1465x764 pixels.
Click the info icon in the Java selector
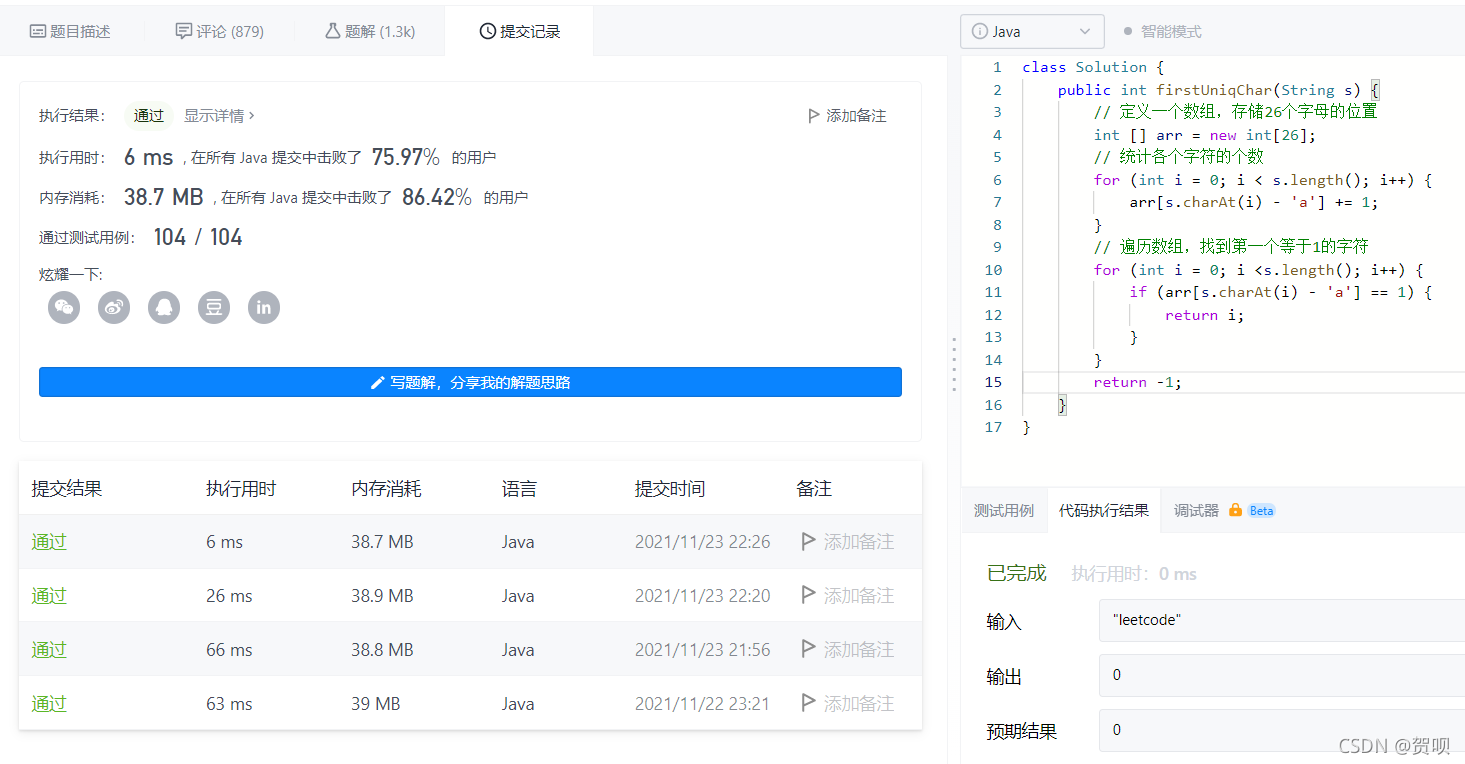click(980, 32)
